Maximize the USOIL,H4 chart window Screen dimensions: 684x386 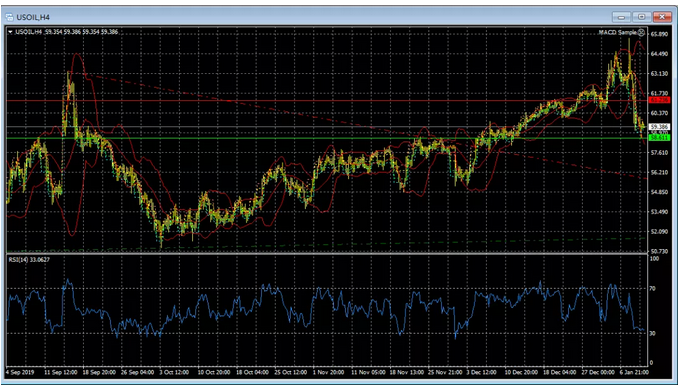(641, 17)
